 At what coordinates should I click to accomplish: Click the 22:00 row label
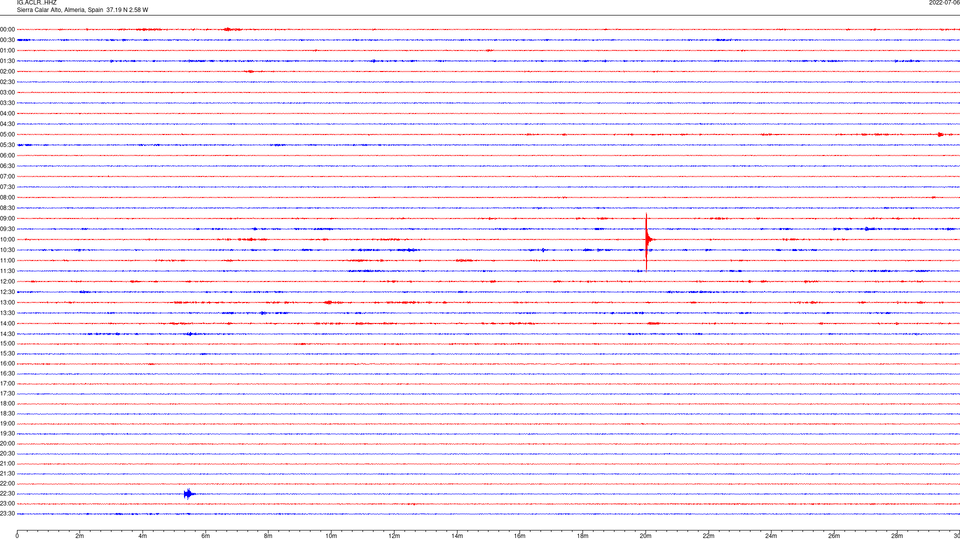click(7, 484)
